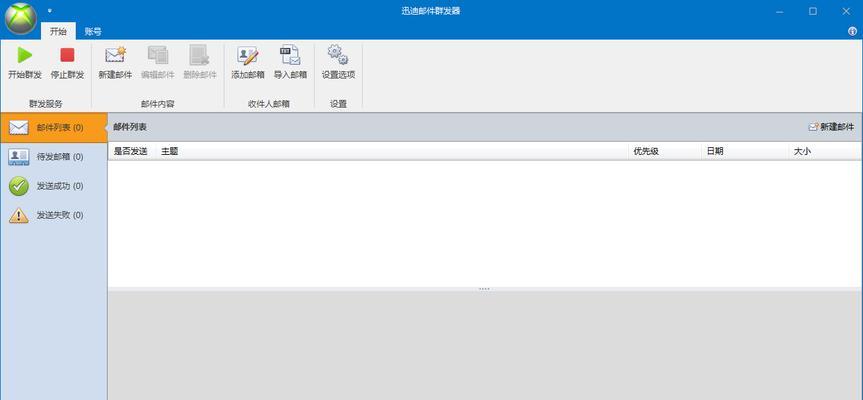This screenshot has height=400, width=863.
Task: Open 发送成功 (0) sidebar item
Action: tap(53, 186)
